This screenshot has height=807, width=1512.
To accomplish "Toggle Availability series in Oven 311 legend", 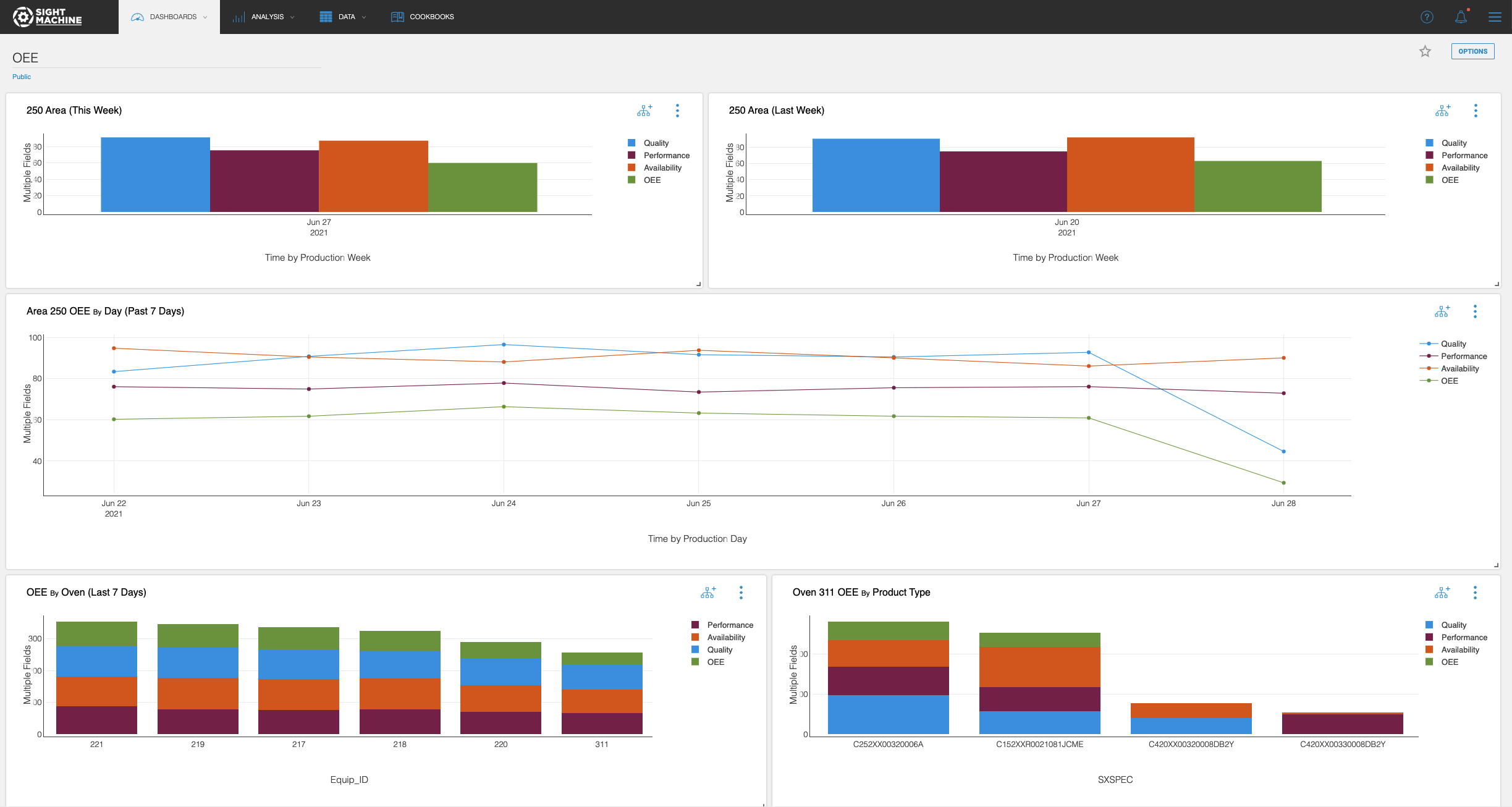I will (1452, 649).
